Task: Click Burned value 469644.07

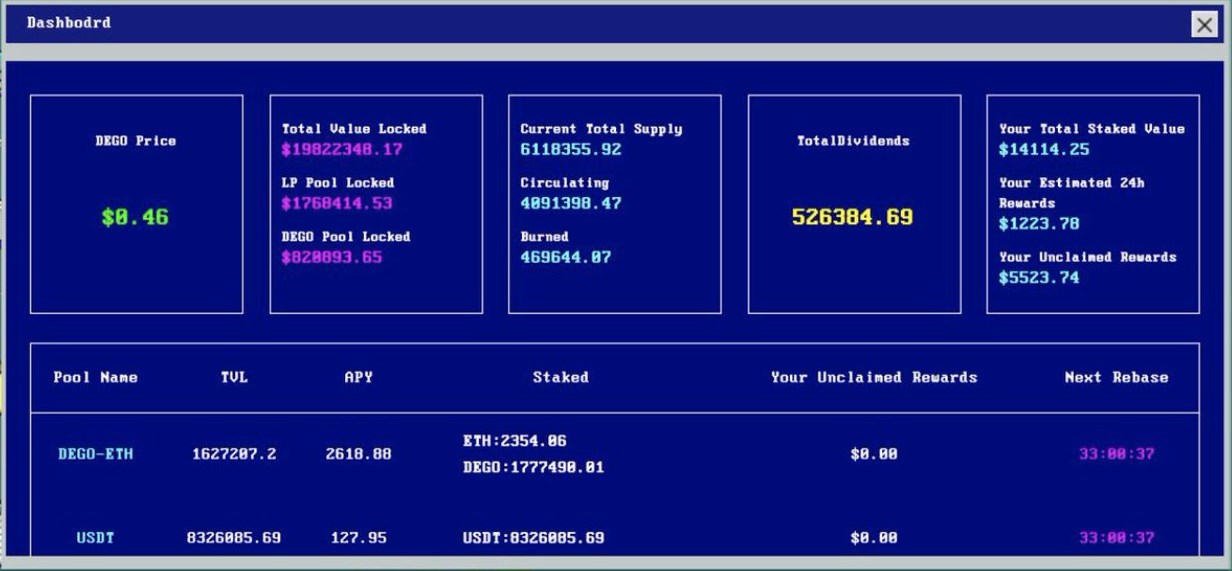Action: click(x=566, y=258)
